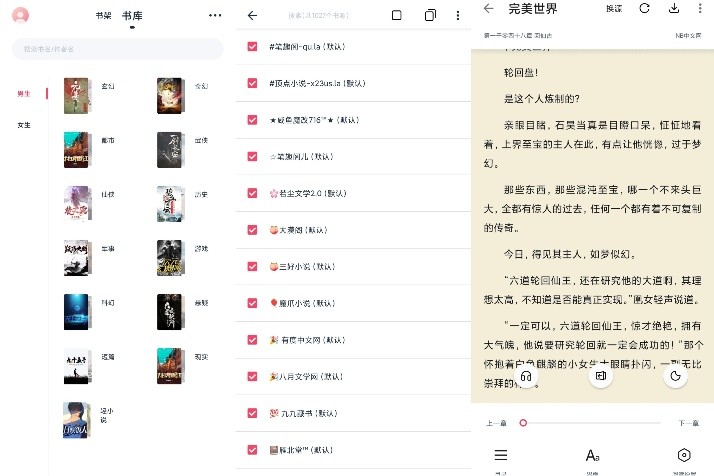Screen dimensions: 714x476
Task: Open the hexagon settings icon in reader
Action: 684,455
